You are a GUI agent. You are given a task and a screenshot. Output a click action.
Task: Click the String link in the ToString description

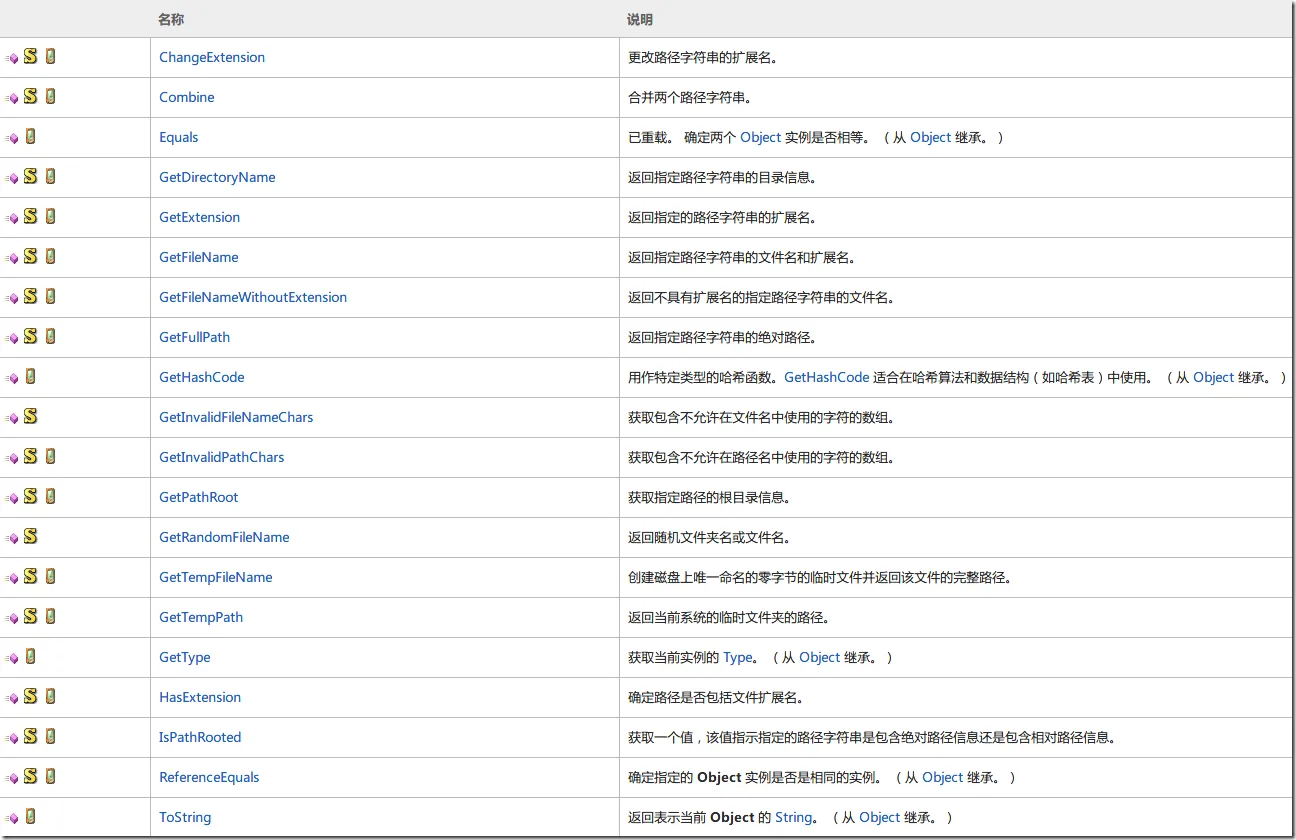point(794,817)
